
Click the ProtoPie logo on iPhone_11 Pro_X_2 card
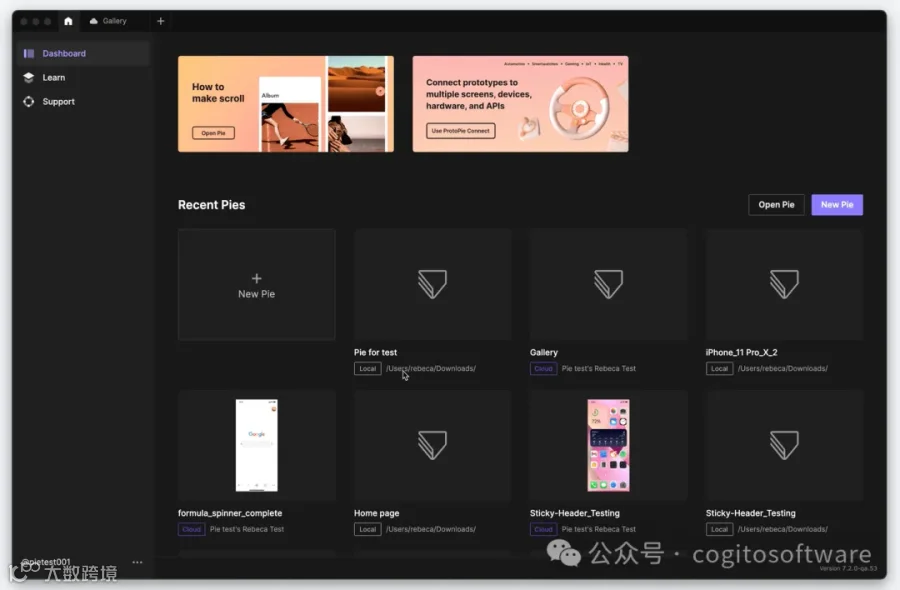click(784, 284)
